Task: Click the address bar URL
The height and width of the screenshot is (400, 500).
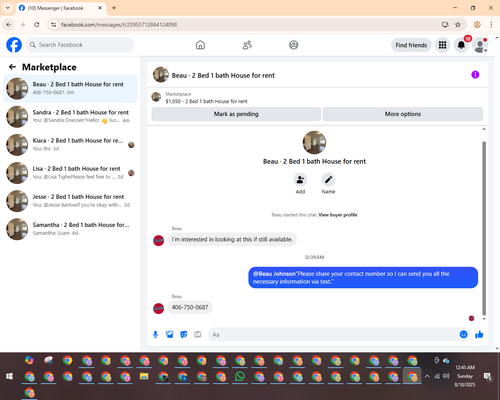Action: (119, 25)
